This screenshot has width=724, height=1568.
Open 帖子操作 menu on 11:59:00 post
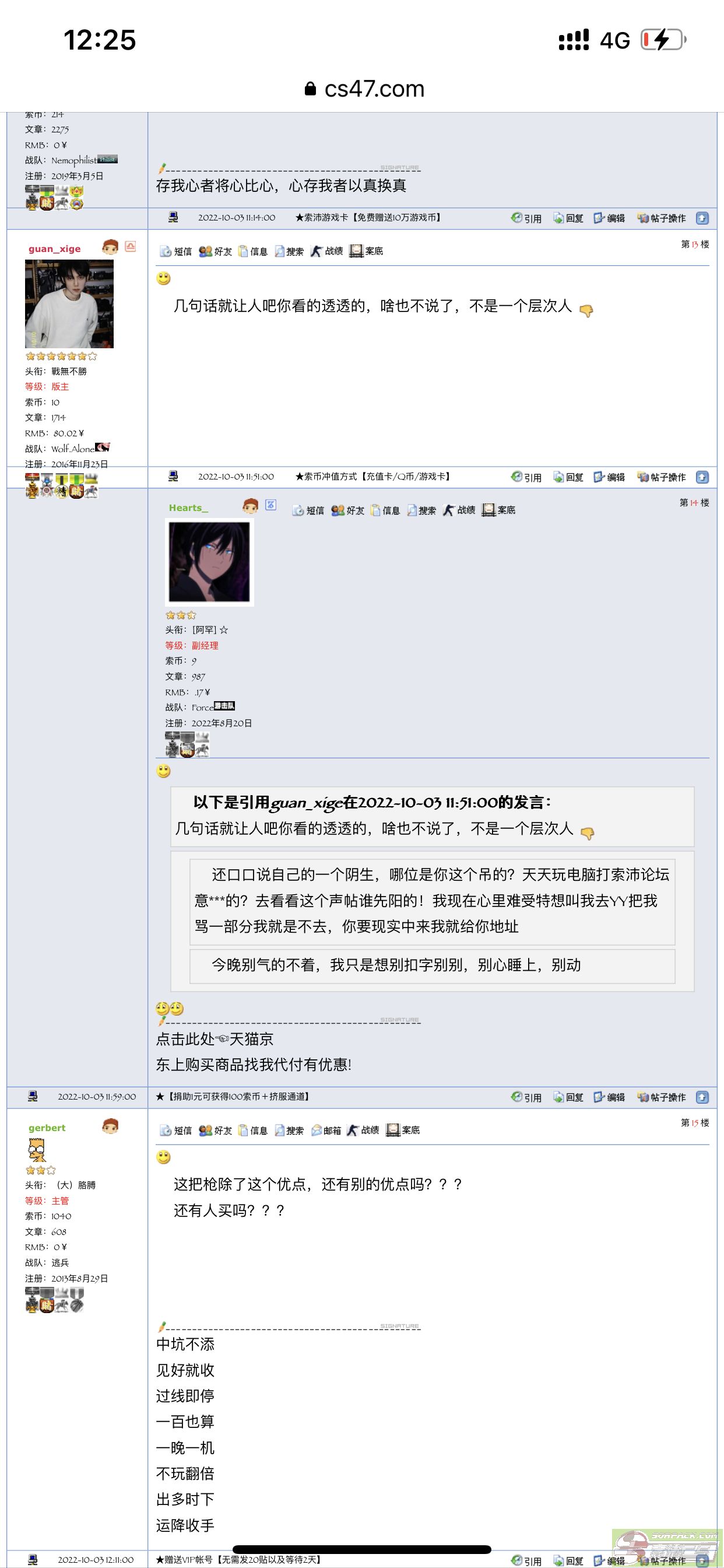click(661, 1097)
